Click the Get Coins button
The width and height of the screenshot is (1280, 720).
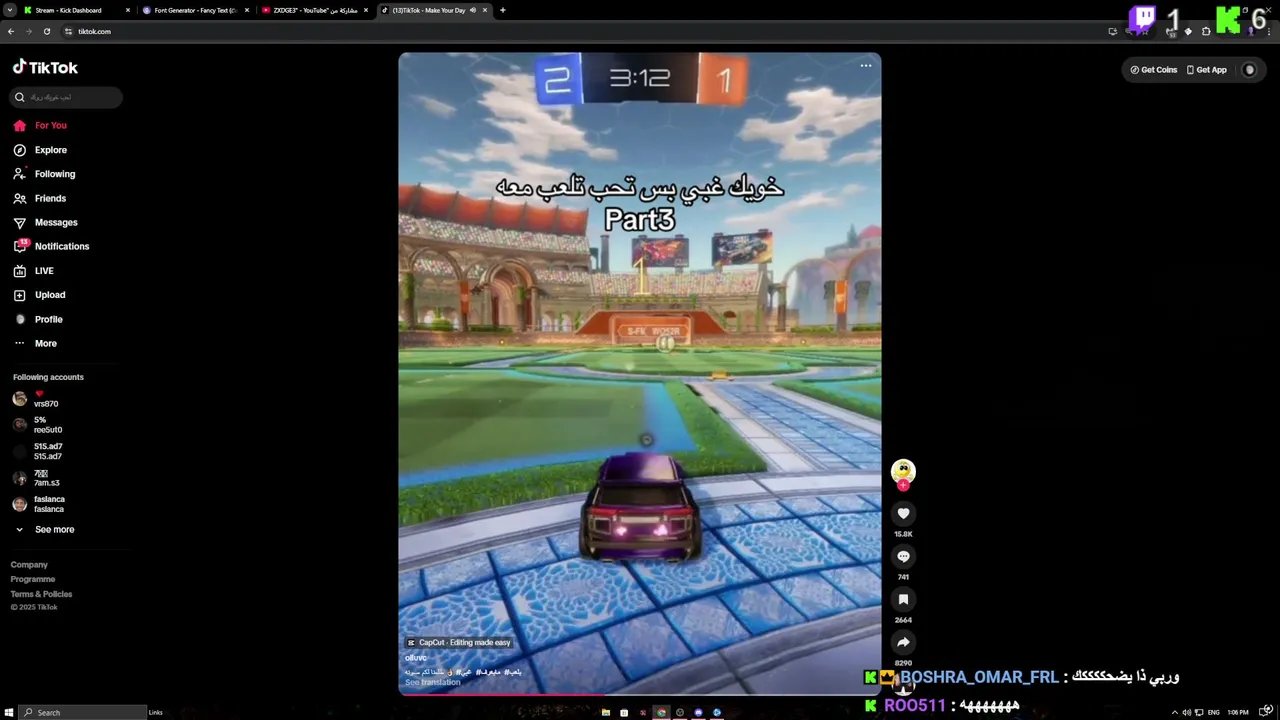click(x=1153, y=70)
